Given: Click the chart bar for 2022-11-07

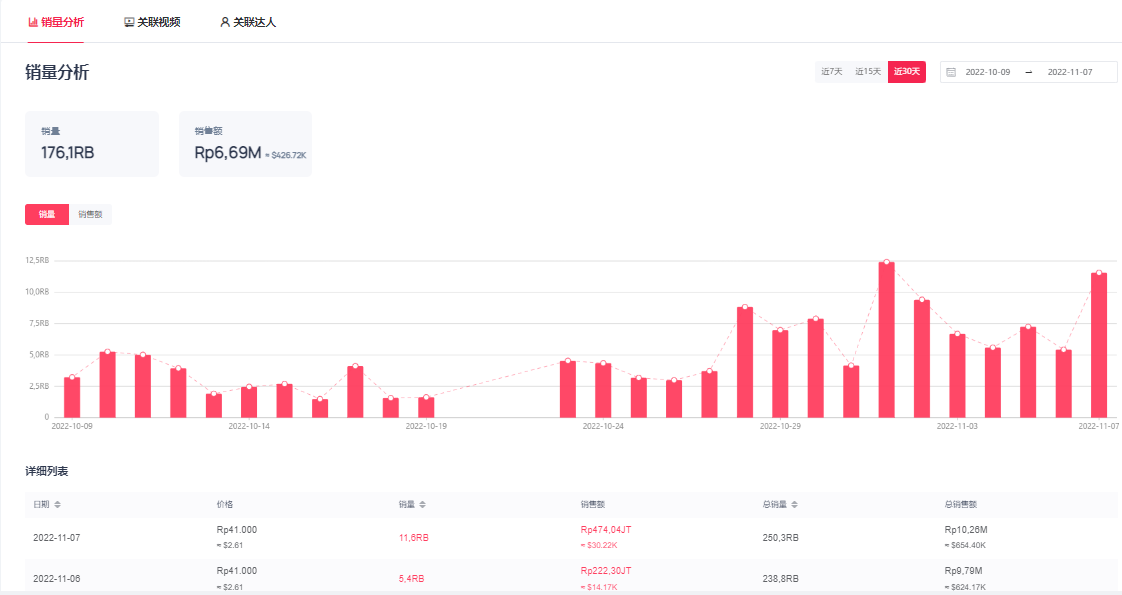Looking at the screenshot, I should [x=1098, y=345].
